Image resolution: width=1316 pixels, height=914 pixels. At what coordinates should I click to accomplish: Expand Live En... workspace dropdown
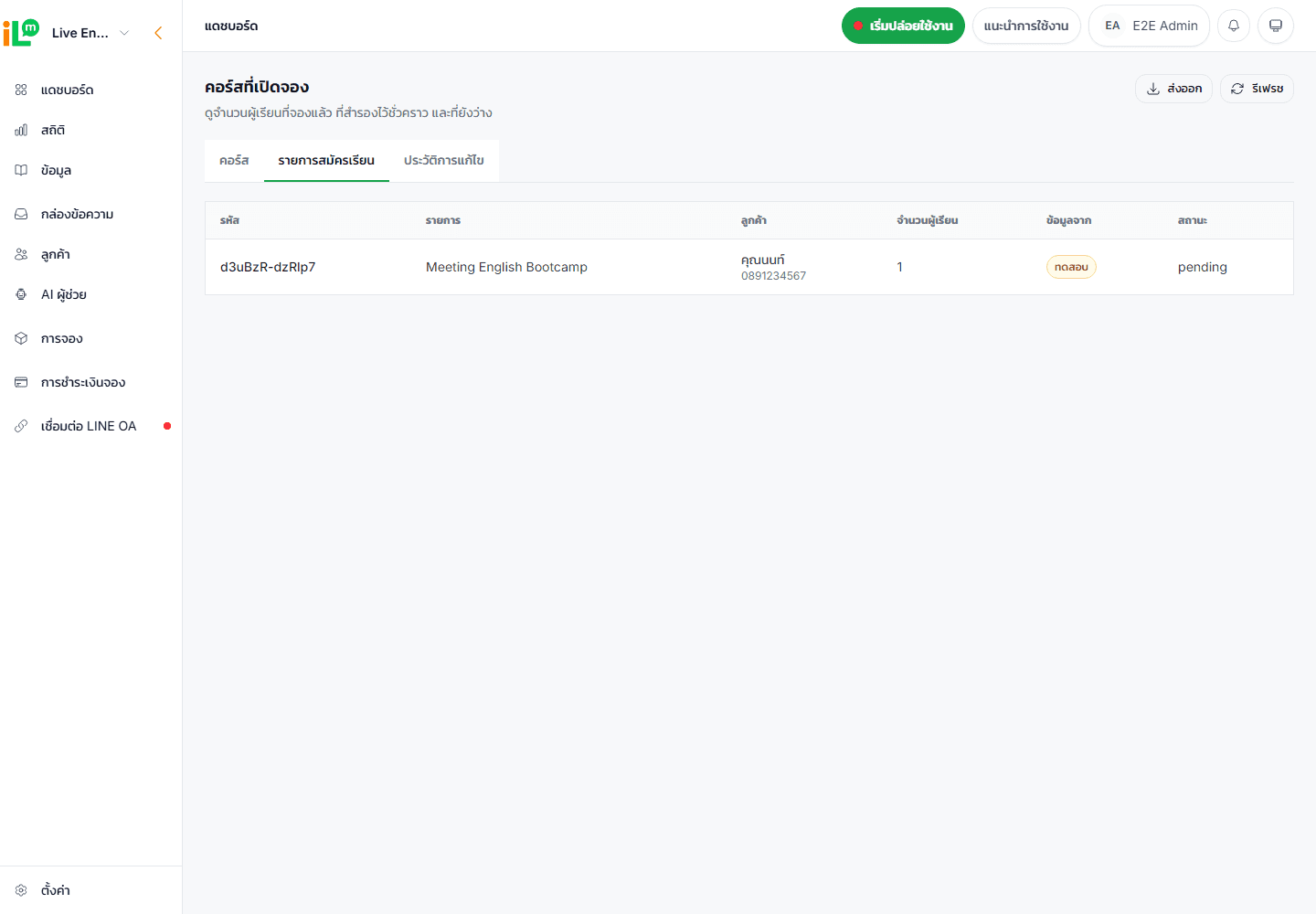pos(90,33)
